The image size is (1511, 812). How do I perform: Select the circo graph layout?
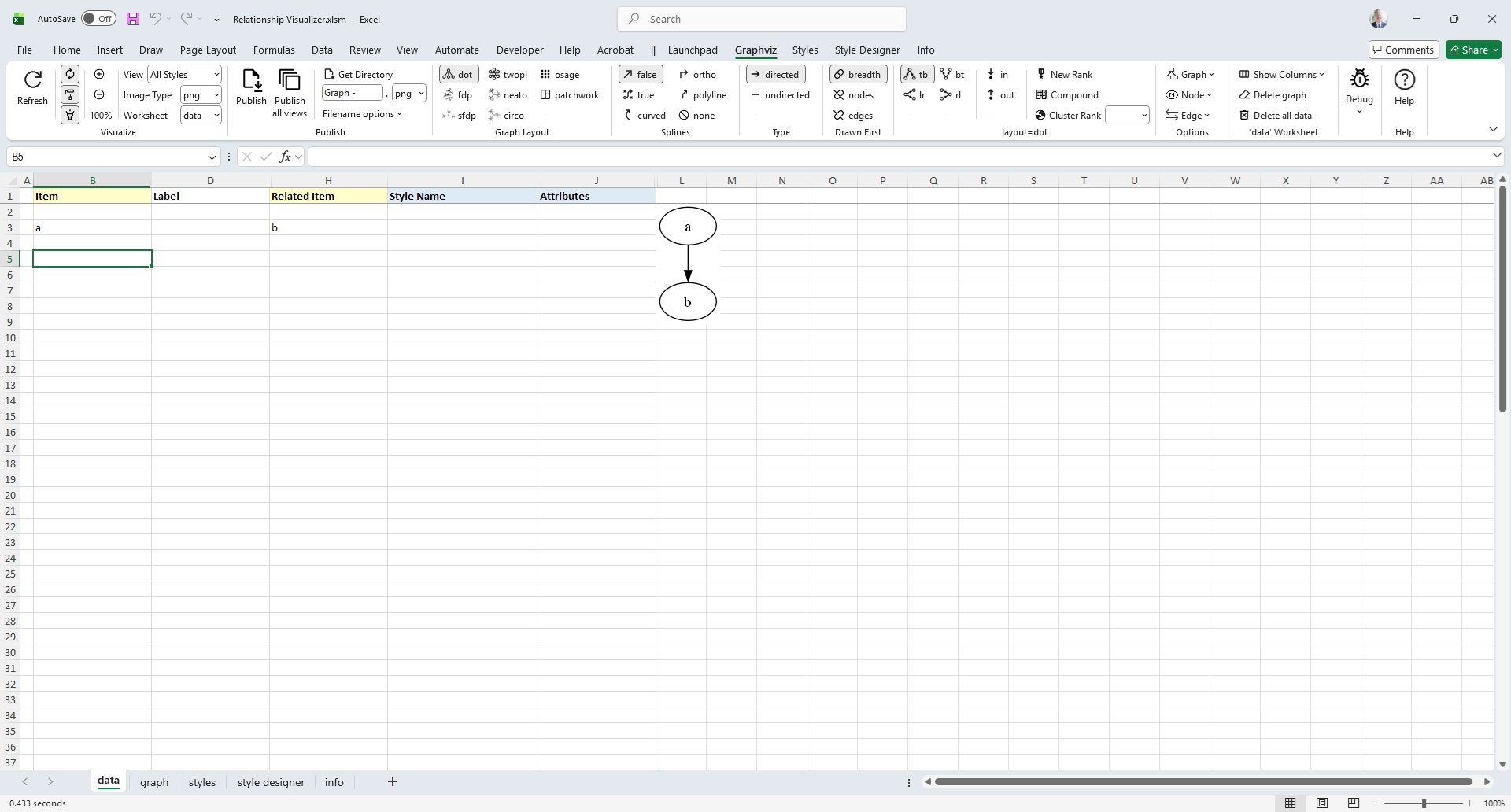(x=506, y=116)
